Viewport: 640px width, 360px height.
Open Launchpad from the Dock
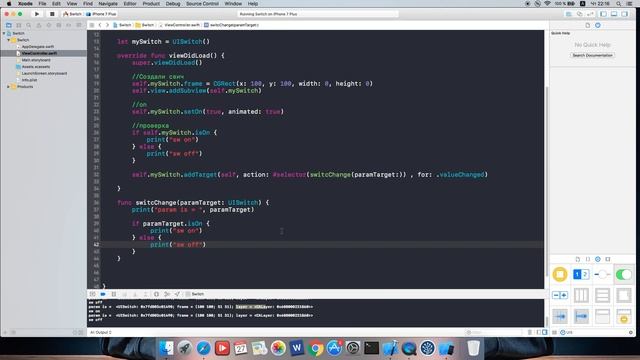185,348
